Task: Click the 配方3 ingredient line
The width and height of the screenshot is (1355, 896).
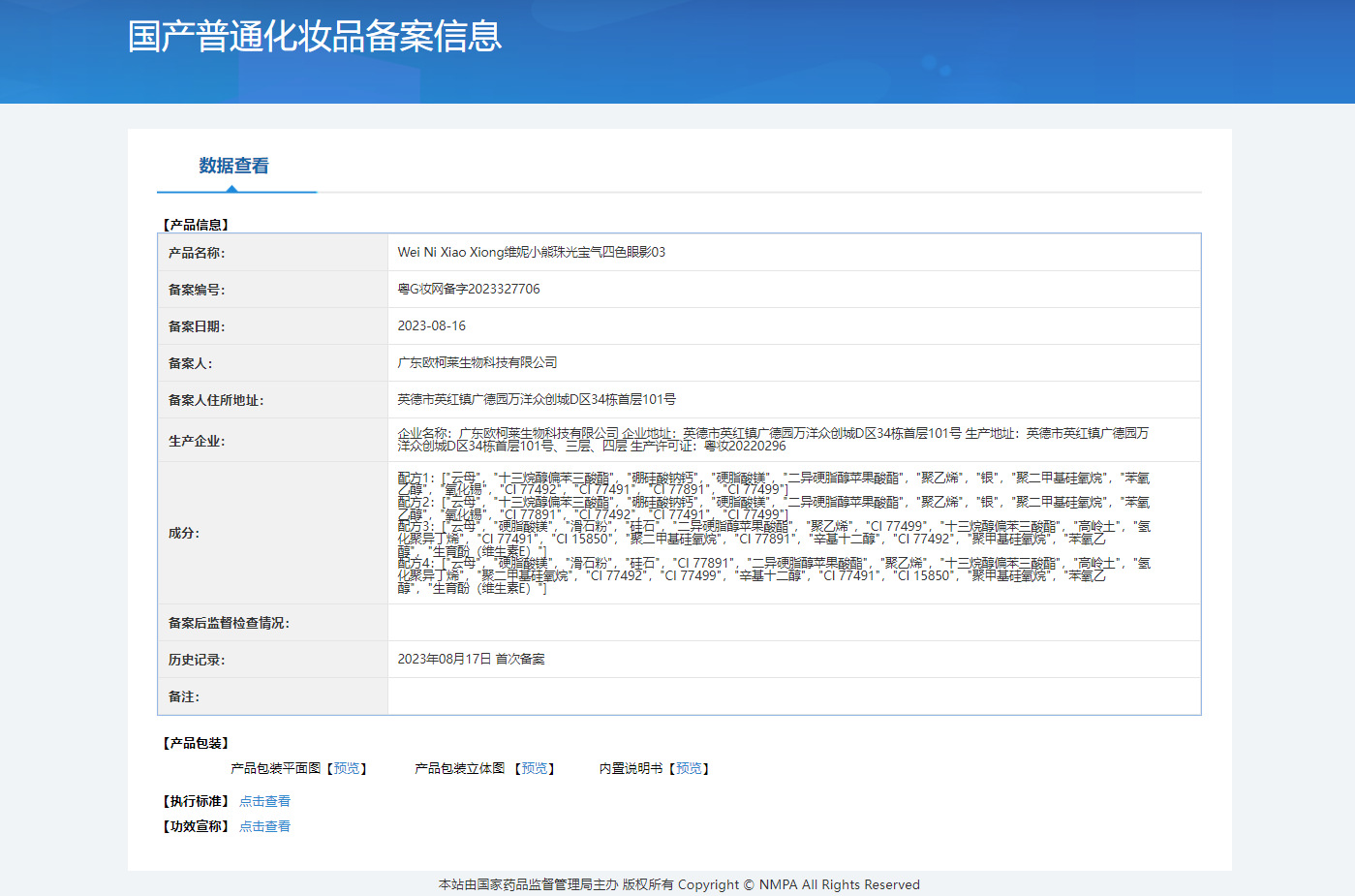Action: click(x=773, y=539)
